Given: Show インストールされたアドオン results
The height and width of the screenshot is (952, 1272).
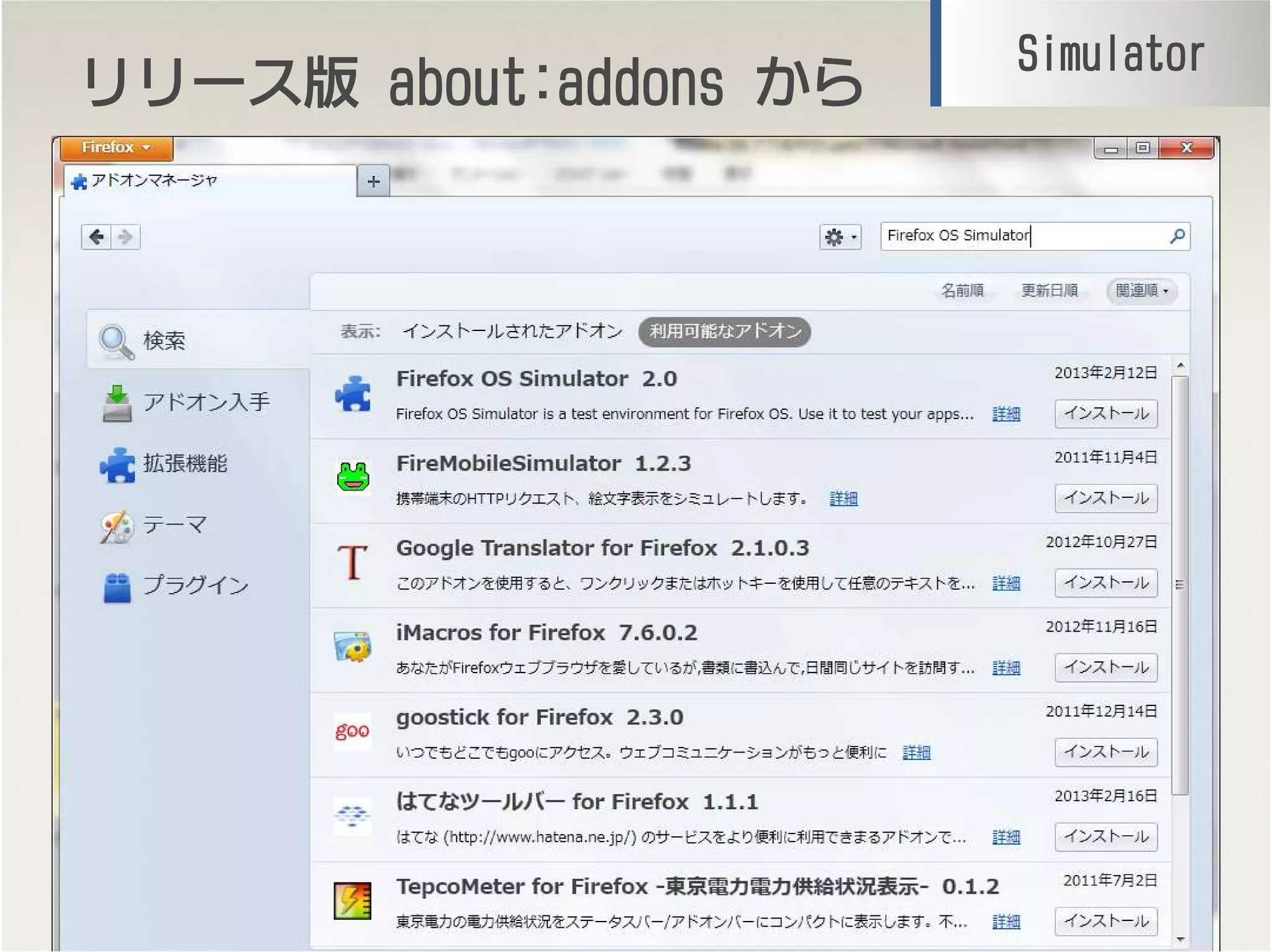Looking at the screenshot, I should pyautogui.click(x=512, y=332).
